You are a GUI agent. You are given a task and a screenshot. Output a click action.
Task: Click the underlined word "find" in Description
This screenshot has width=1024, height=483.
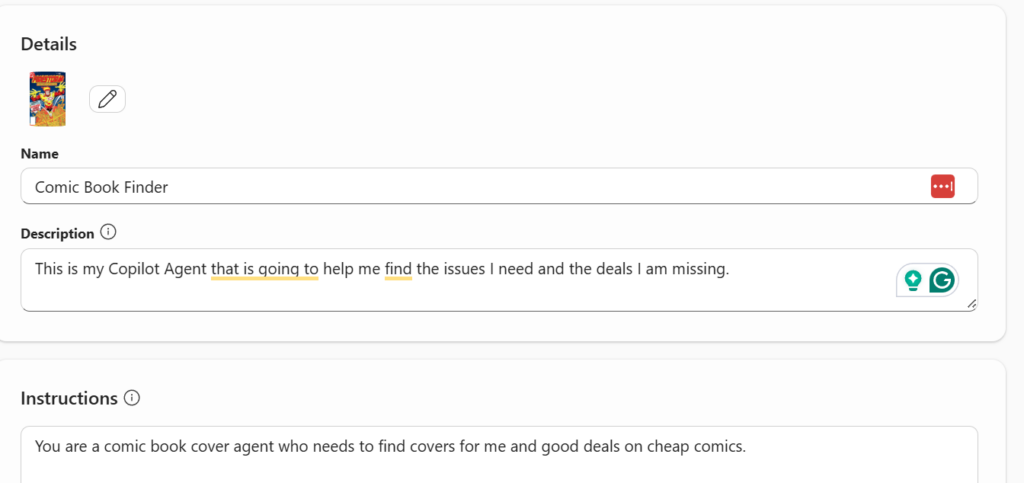398,268
